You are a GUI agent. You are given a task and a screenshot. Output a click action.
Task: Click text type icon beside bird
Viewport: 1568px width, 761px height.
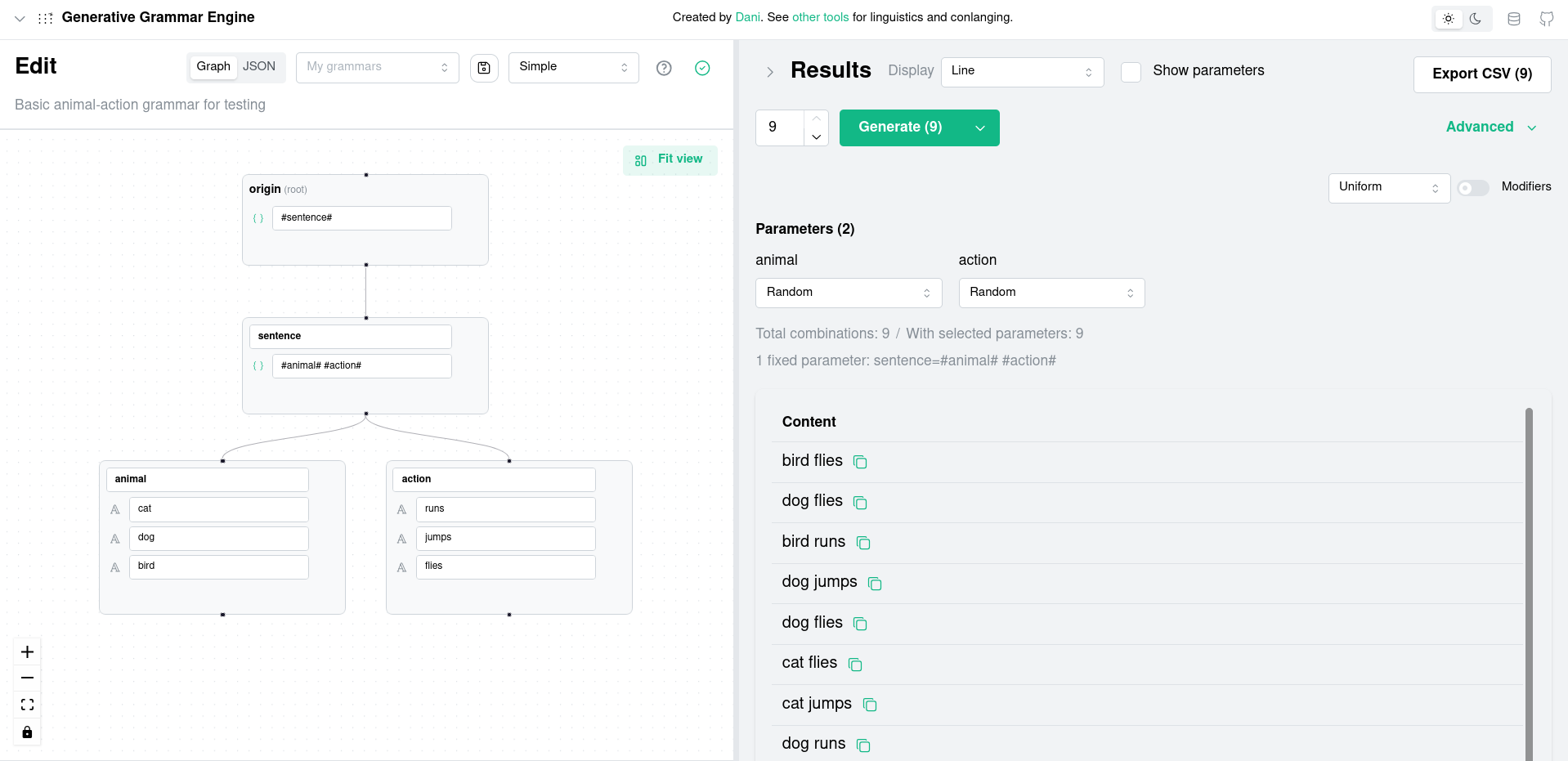[115, 567]
